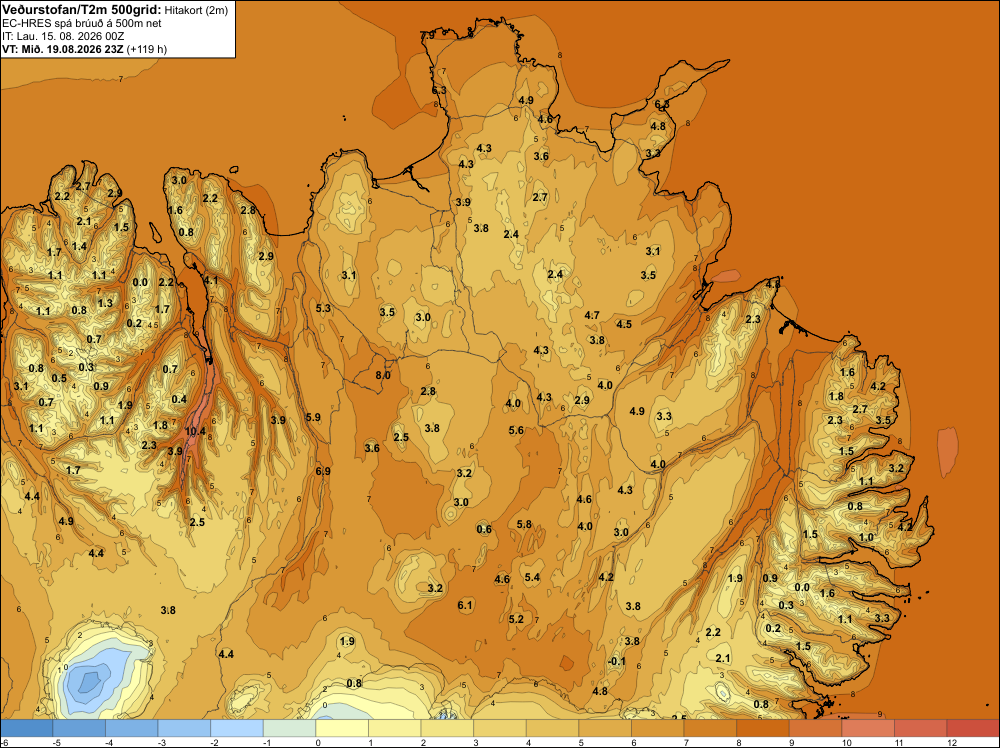Click the title "Veðurstofan/T2m 500grid:"
Image resolution: width=1000 pixels, height=748 pixels.
(x=81, y=10)
